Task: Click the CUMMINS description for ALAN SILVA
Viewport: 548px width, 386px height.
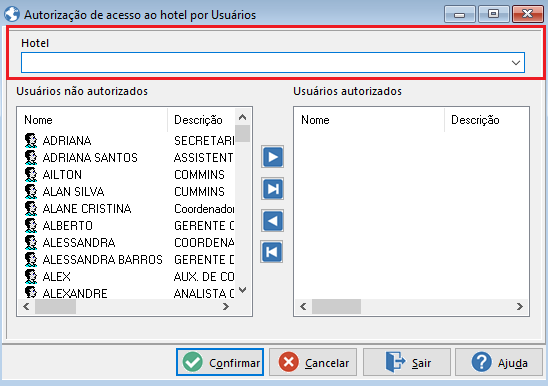Action: point(199,192)
